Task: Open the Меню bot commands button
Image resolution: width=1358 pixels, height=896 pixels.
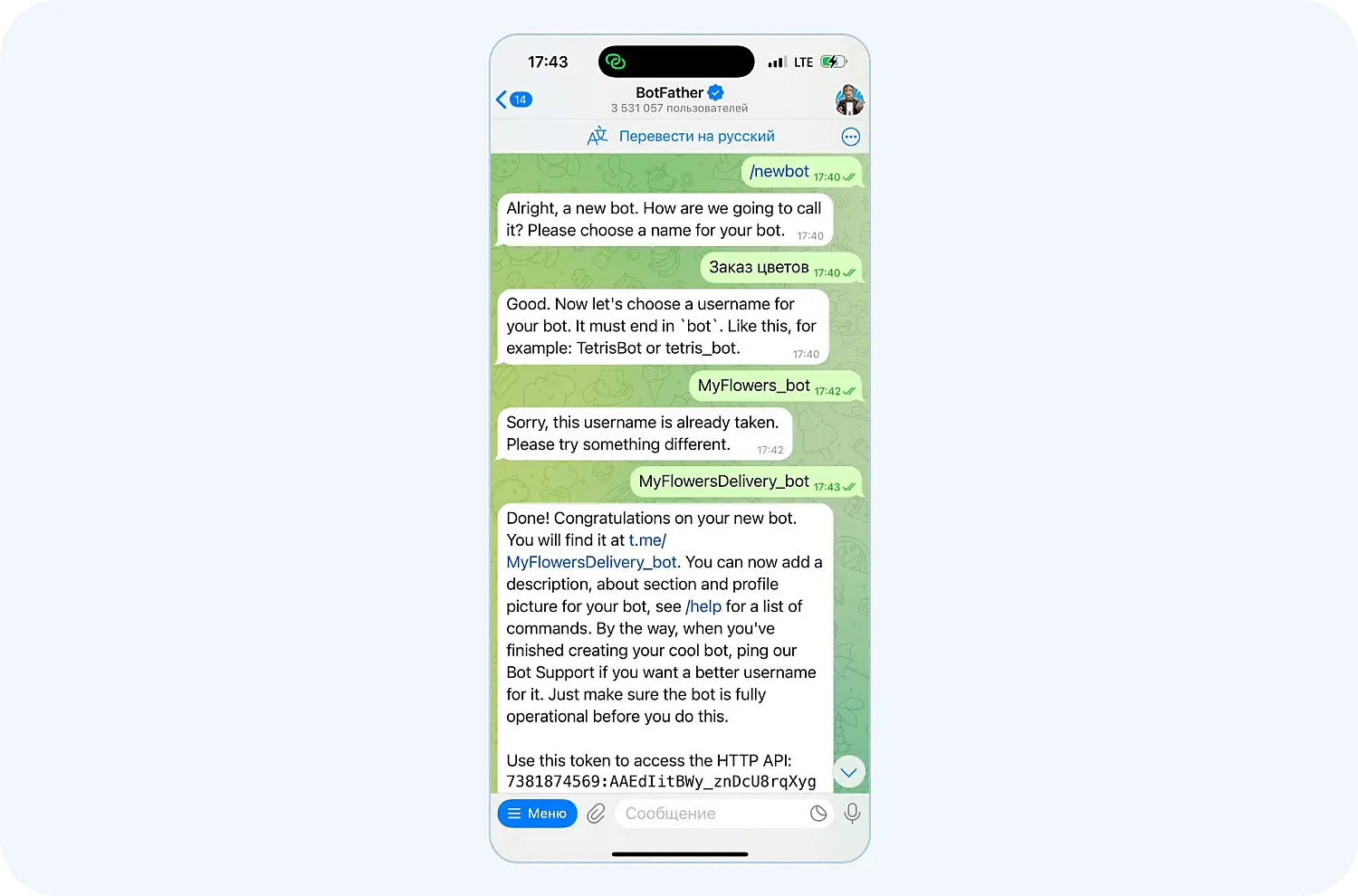Action: 538,814
